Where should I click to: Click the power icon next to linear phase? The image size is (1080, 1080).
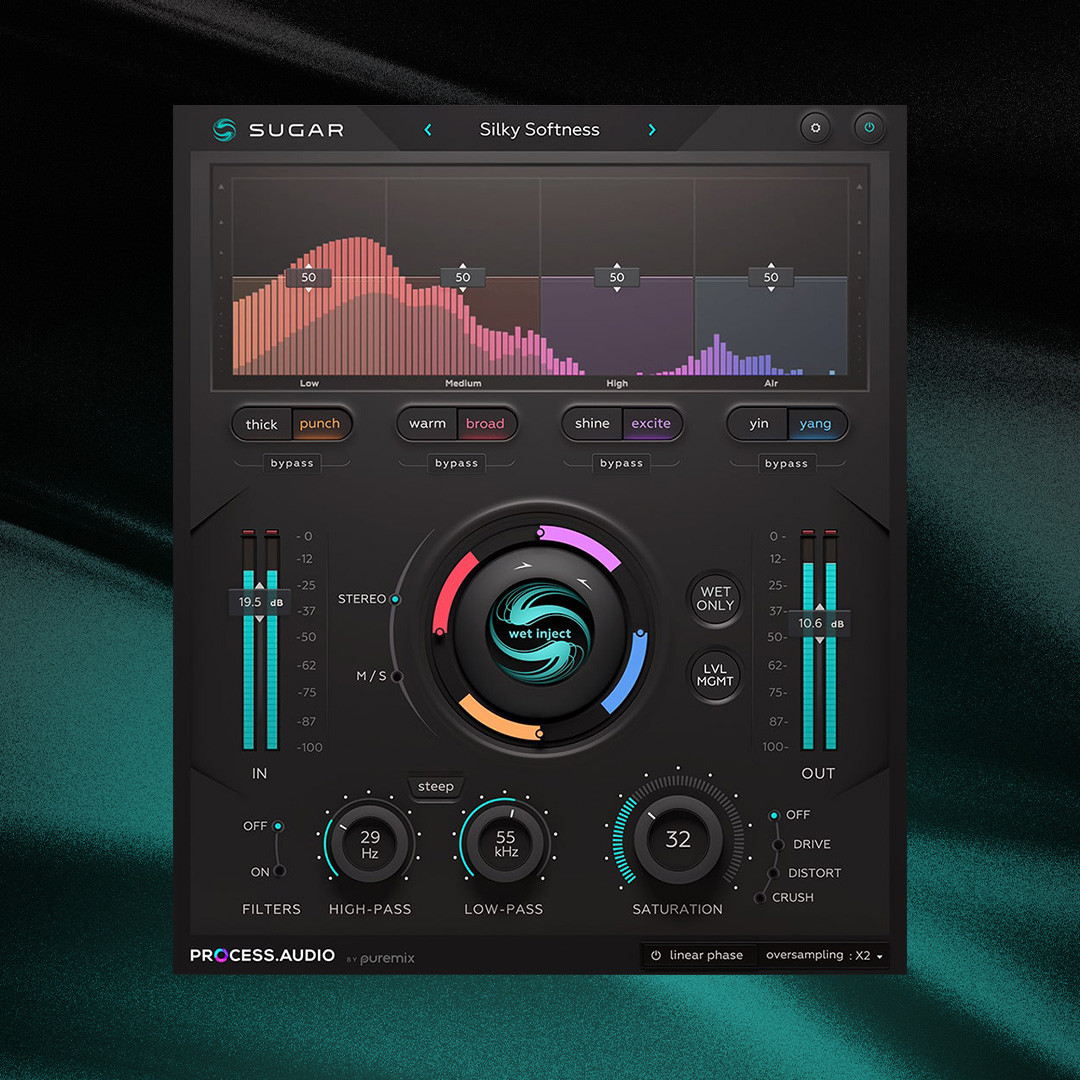657,955
